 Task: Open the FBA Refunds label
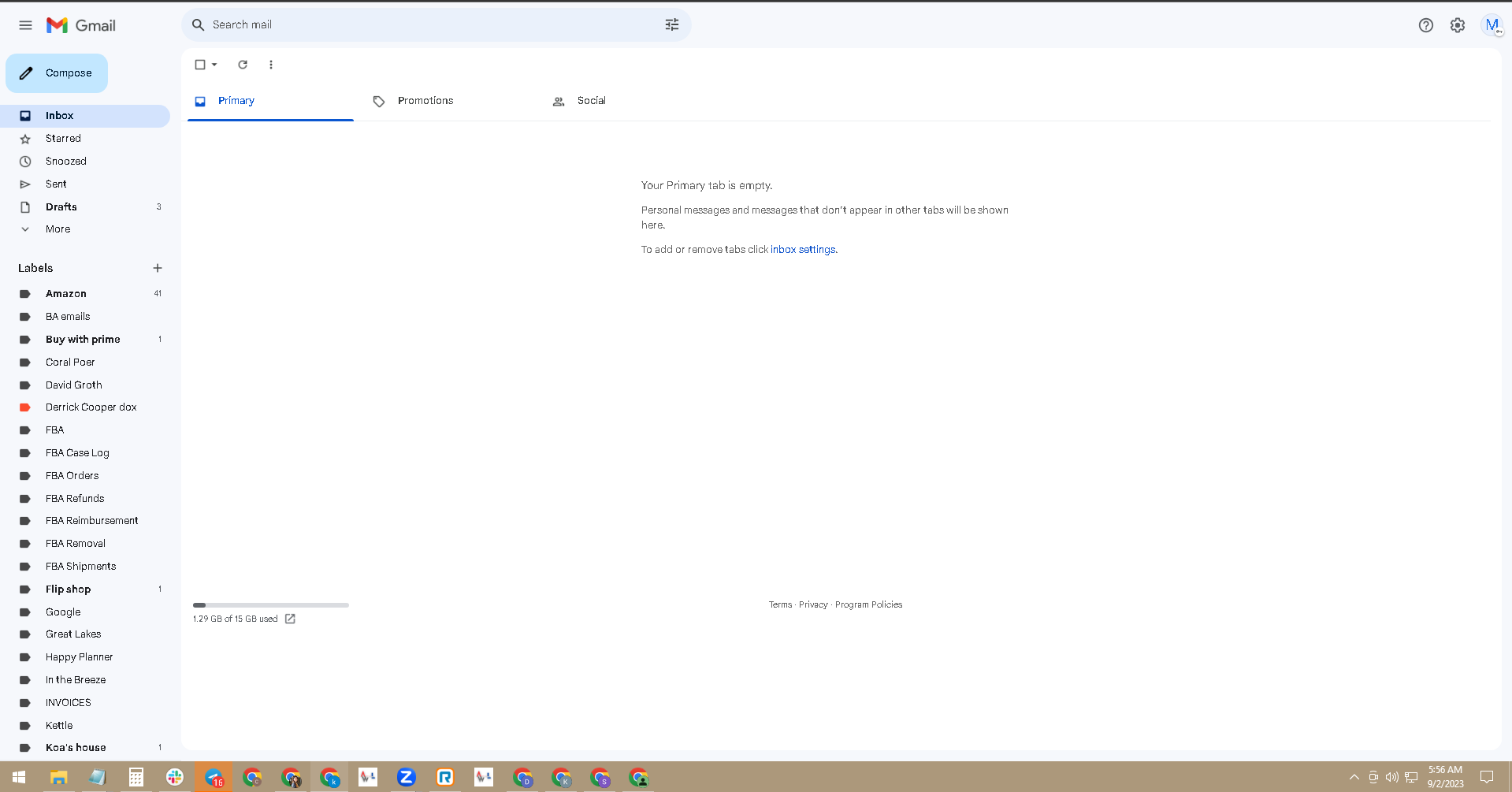click(85, 499)
